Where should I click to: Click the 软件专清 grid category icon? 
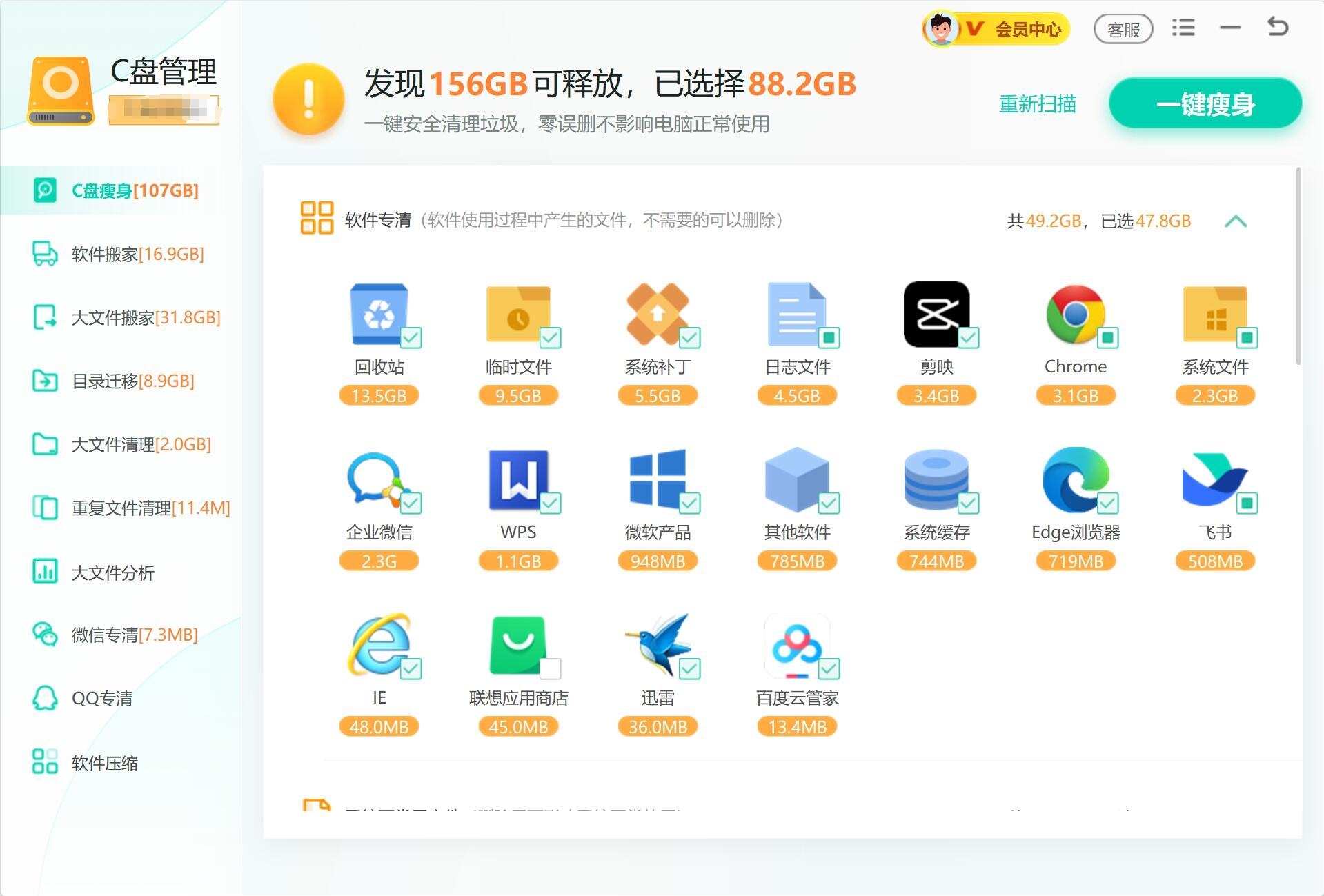pyautogui.click(x=317, y=218)
